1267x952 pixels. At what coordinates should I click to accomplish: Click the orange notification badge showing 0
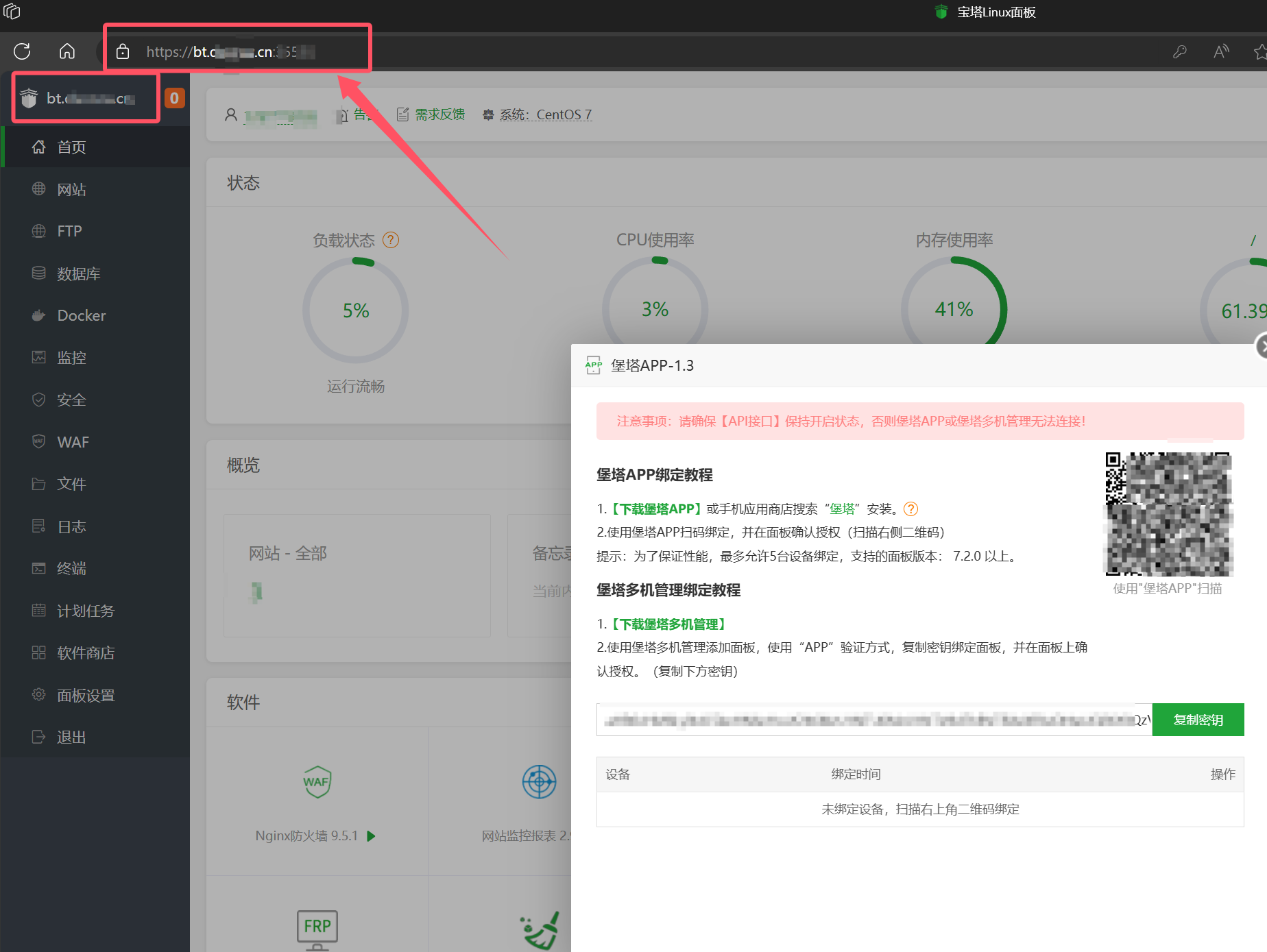point(174,98)
